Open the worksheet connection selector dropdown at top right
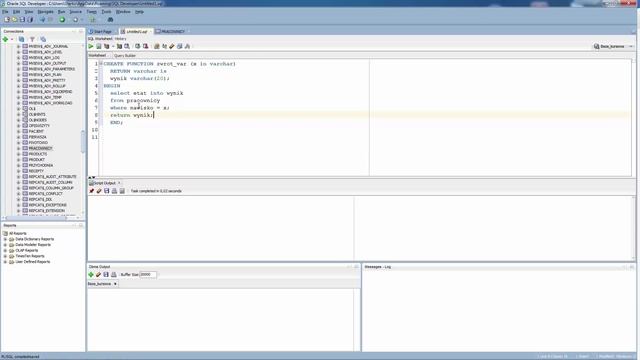 631,47
